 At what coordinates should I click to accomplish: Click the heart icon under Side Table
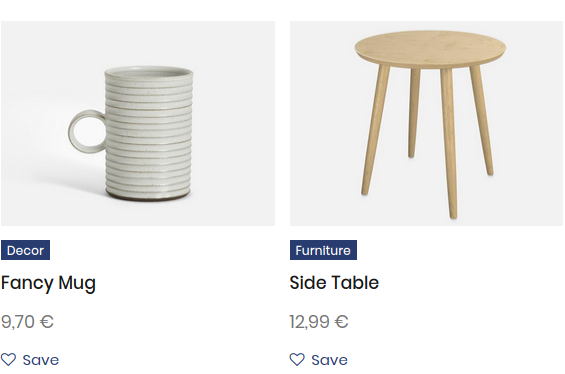tap(297, 360)
